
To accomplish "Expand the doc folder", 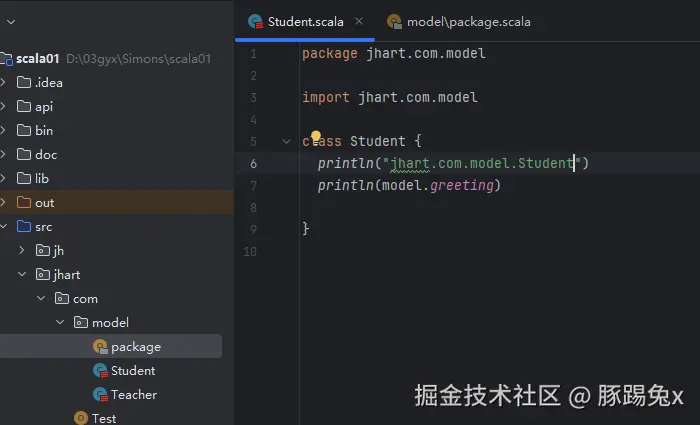I will (4, 154).
